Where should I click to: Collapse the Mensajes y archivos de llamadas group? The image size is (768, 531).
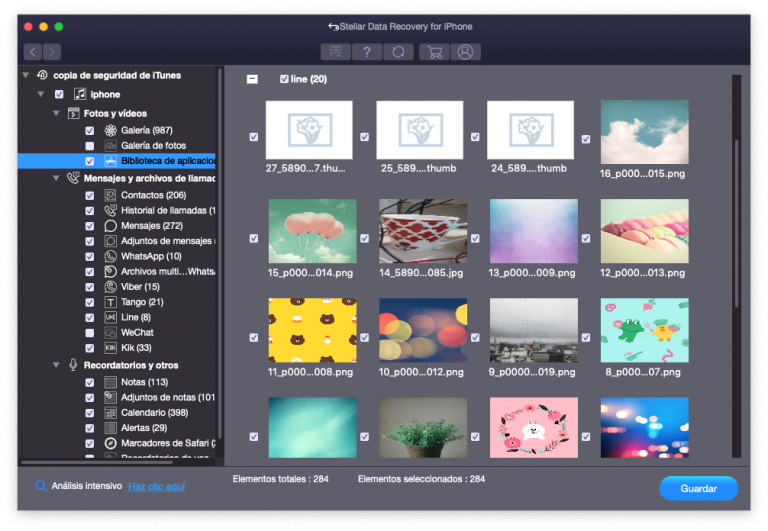click(57, 178)
